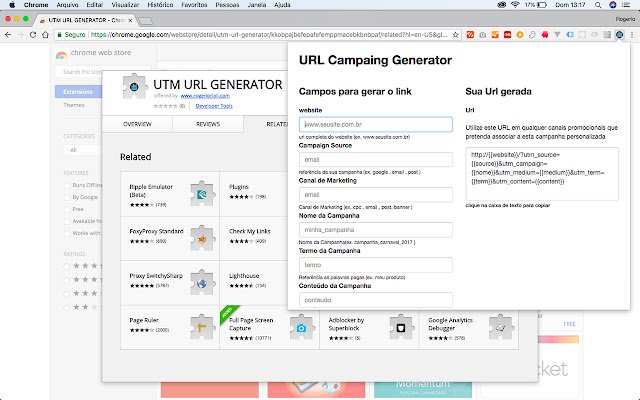Click the Canal de Marketing input field

376,194
